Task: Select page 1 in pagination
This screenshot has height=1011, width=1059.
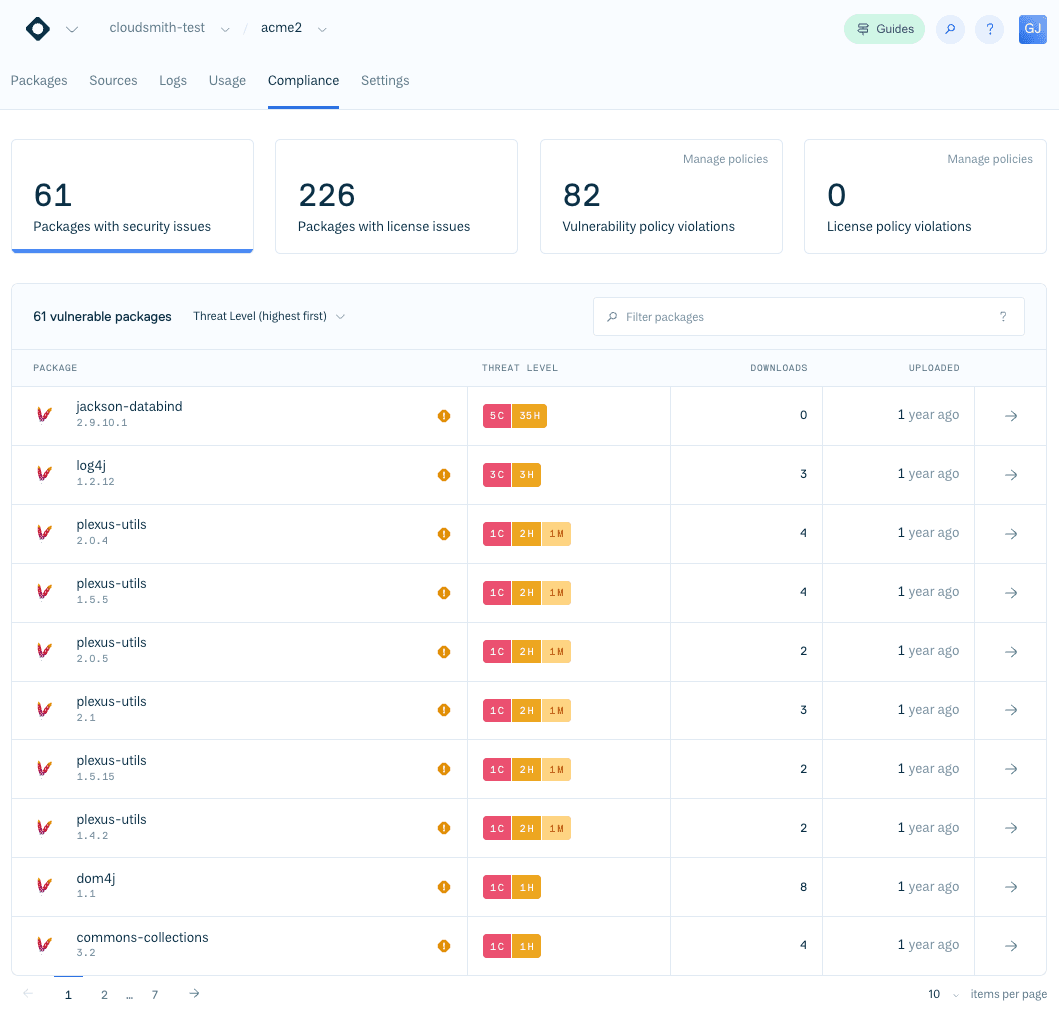Action: point(68,995)
